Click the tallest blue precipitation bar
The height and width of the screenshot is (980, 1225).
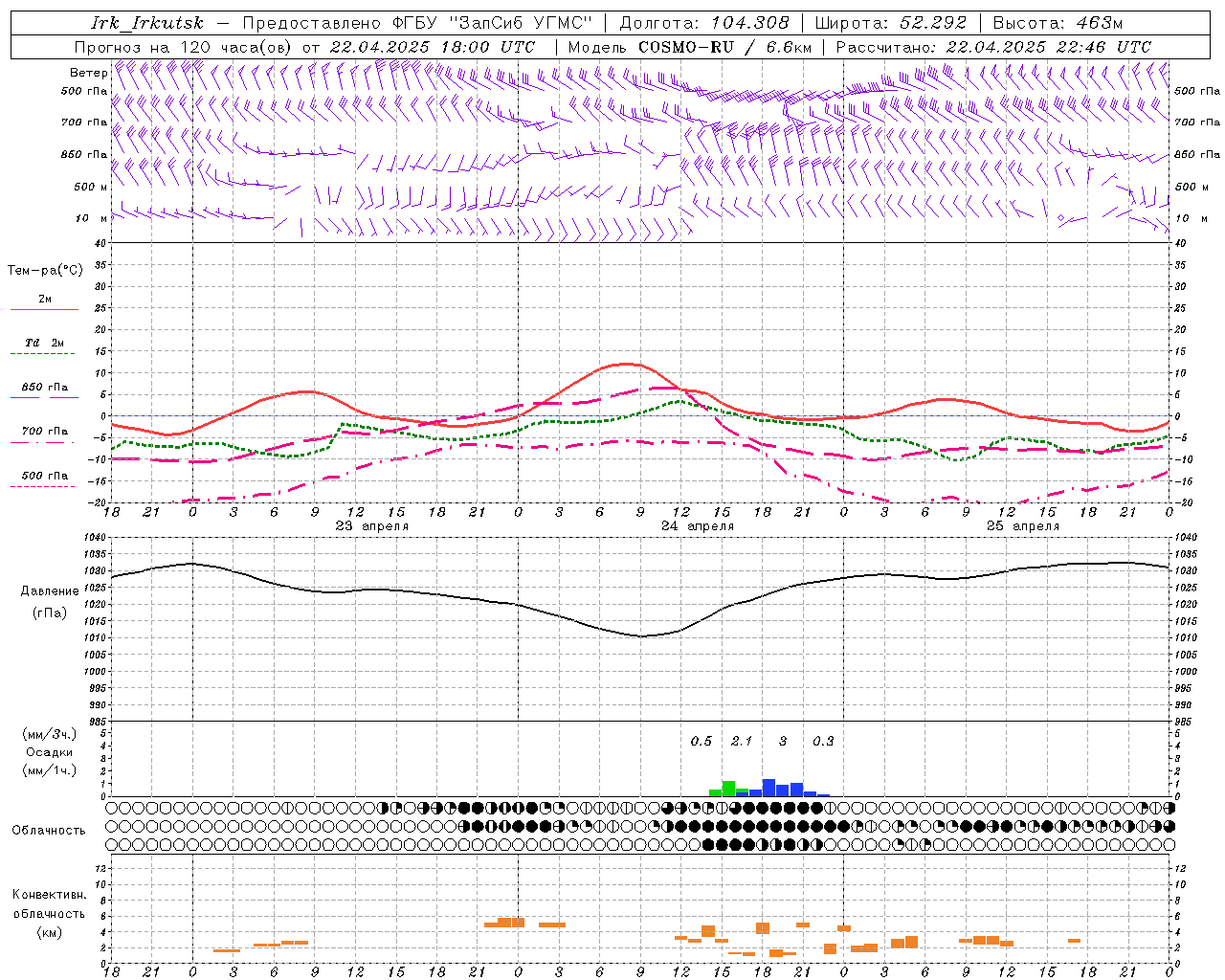pyautogui.click(x=768, y=788)
